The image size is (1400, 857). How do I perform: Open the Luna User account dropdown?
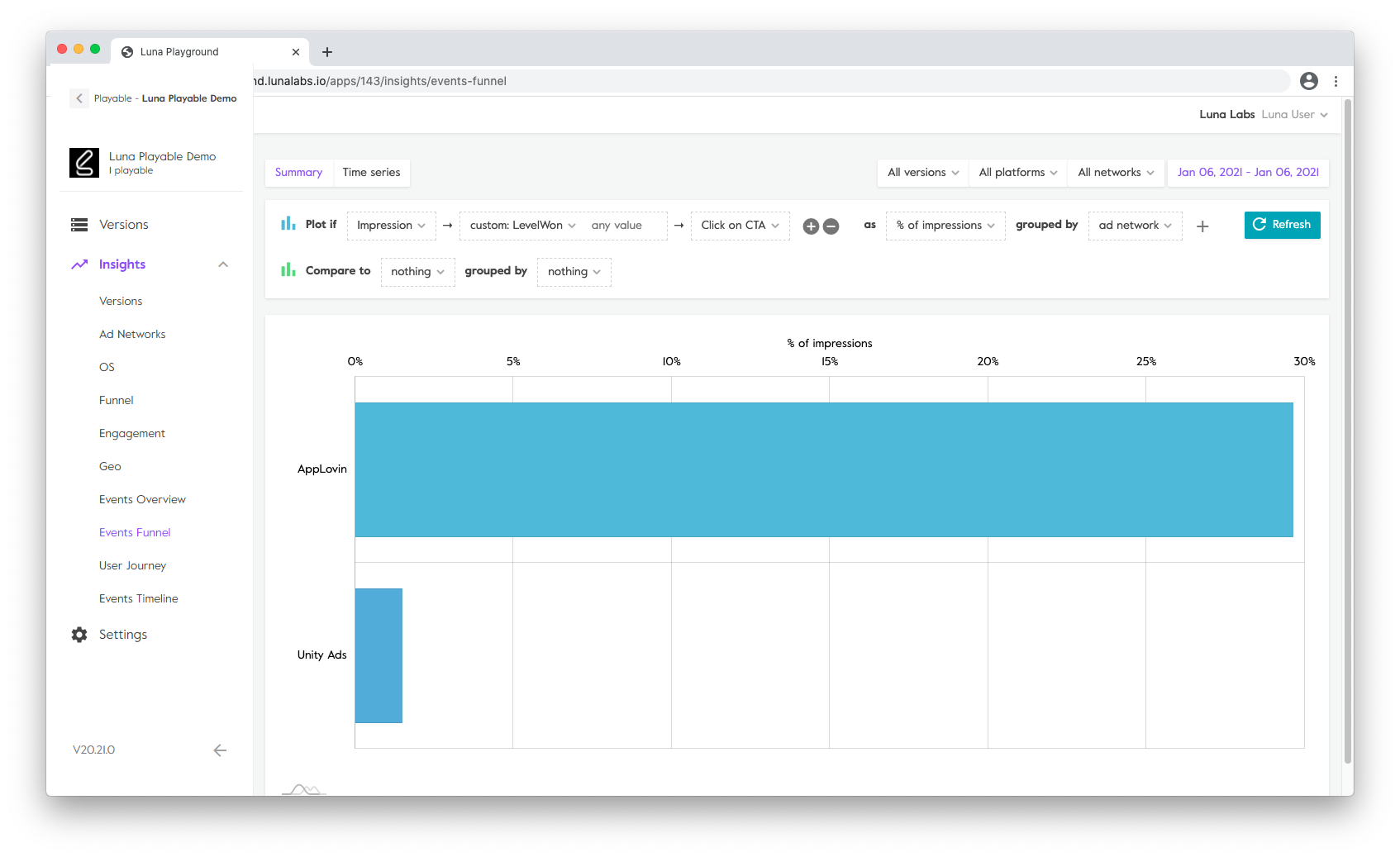(1294, 115)
